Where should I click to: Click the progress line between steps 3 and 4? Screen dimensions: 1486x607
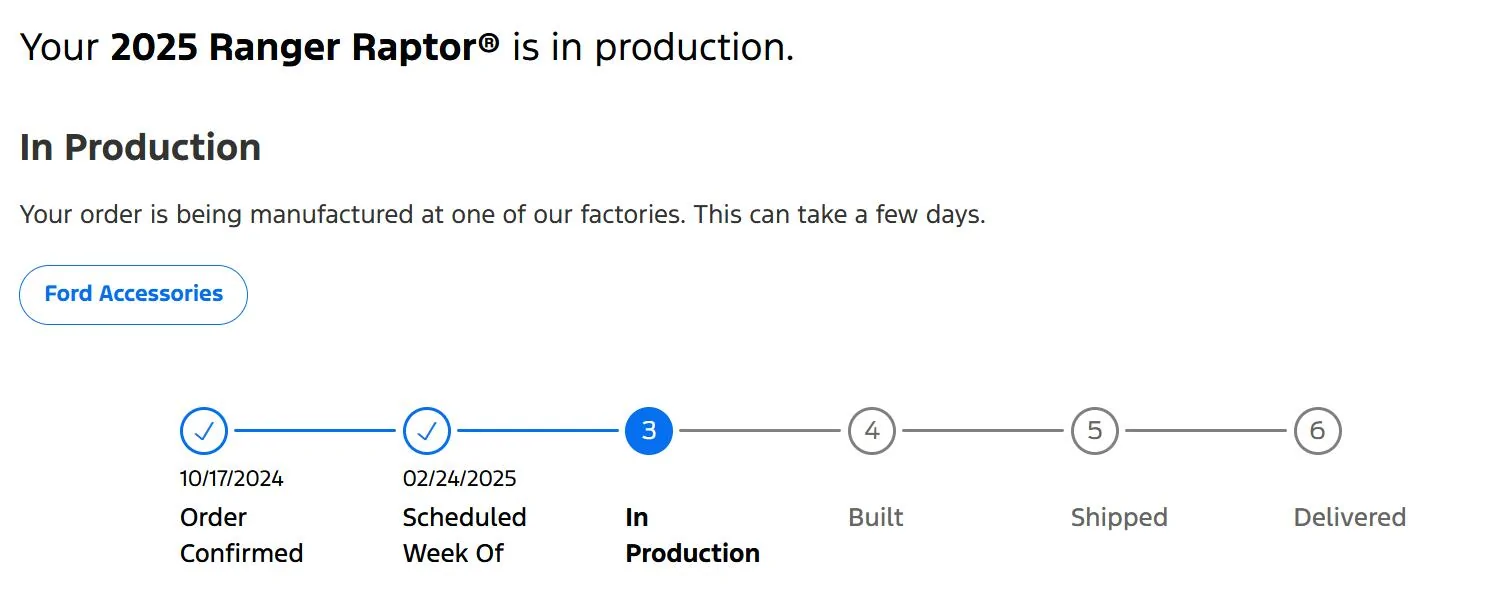point(760,431)
